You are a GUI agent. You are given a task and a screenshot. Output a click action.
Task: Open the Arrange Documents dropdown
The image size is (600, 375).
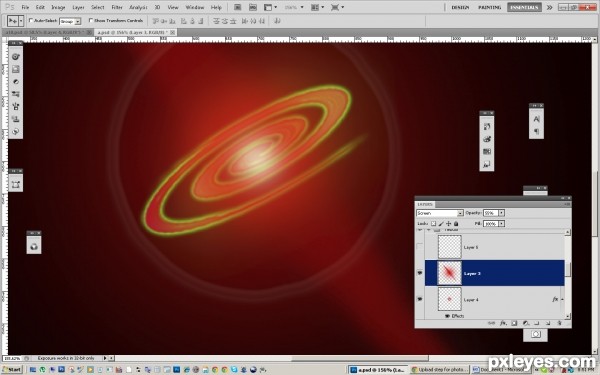(x=317, y=7)
